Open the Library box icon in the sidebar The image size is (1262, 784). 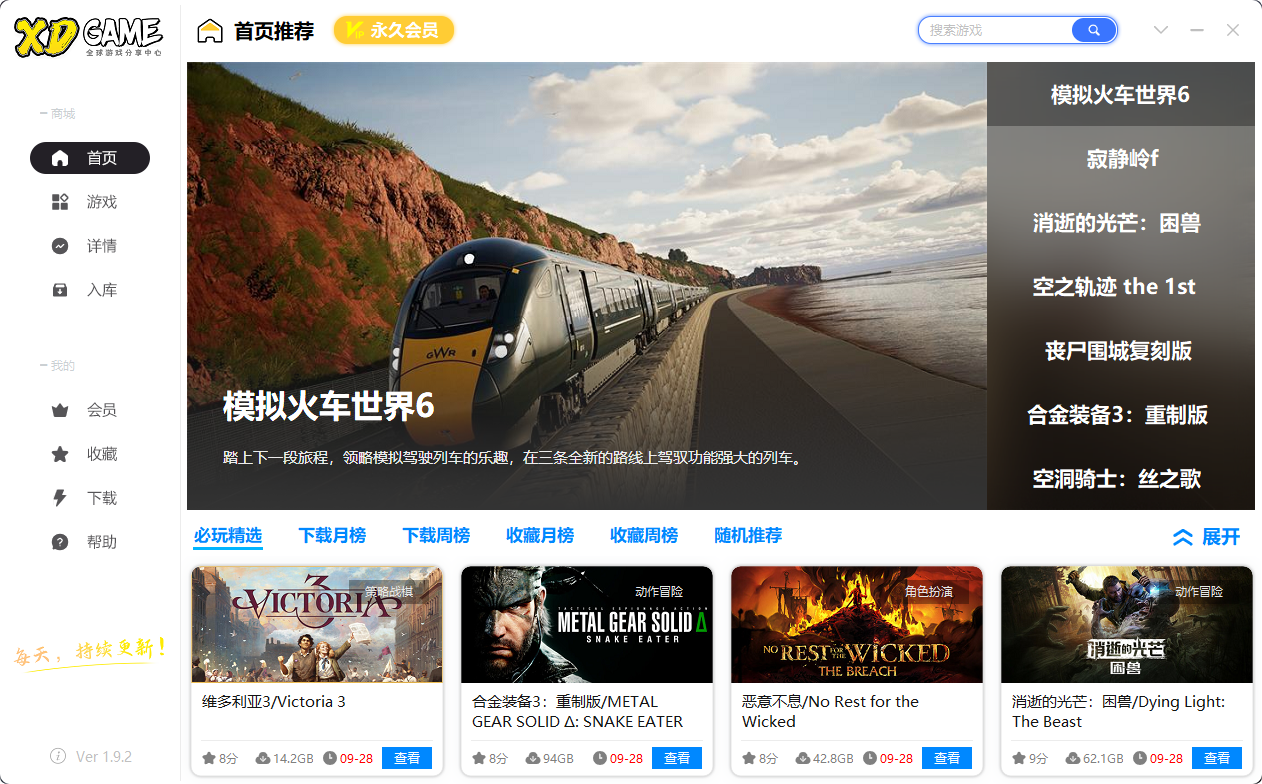(x=60, y=290)
